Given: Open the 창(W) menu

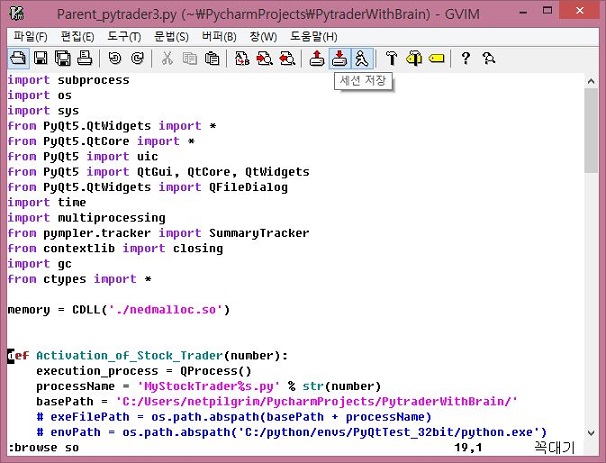Looking at the screenshot, I should (263, 37).
